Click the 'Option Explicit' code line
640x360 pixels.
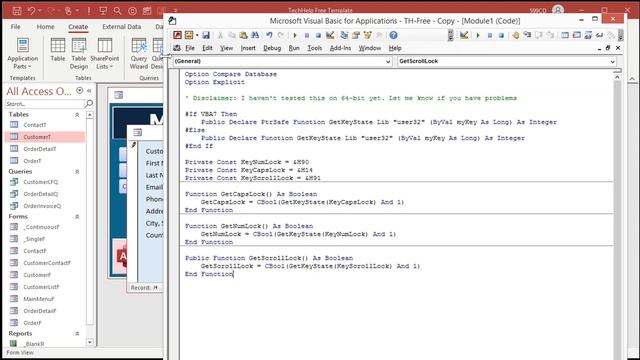coord(215,82)
